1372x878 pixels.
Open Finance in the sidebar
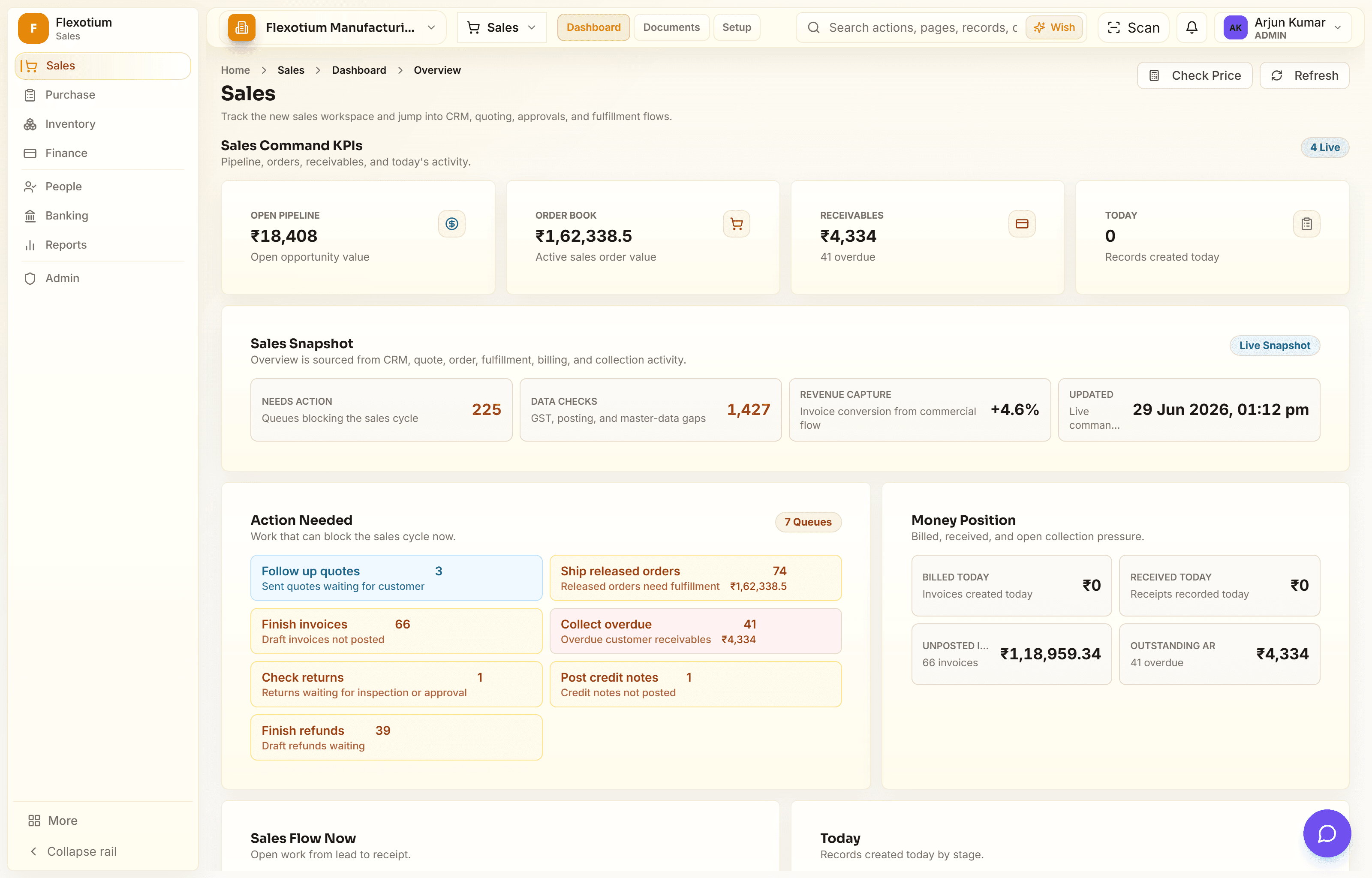[x=102, y=153]
